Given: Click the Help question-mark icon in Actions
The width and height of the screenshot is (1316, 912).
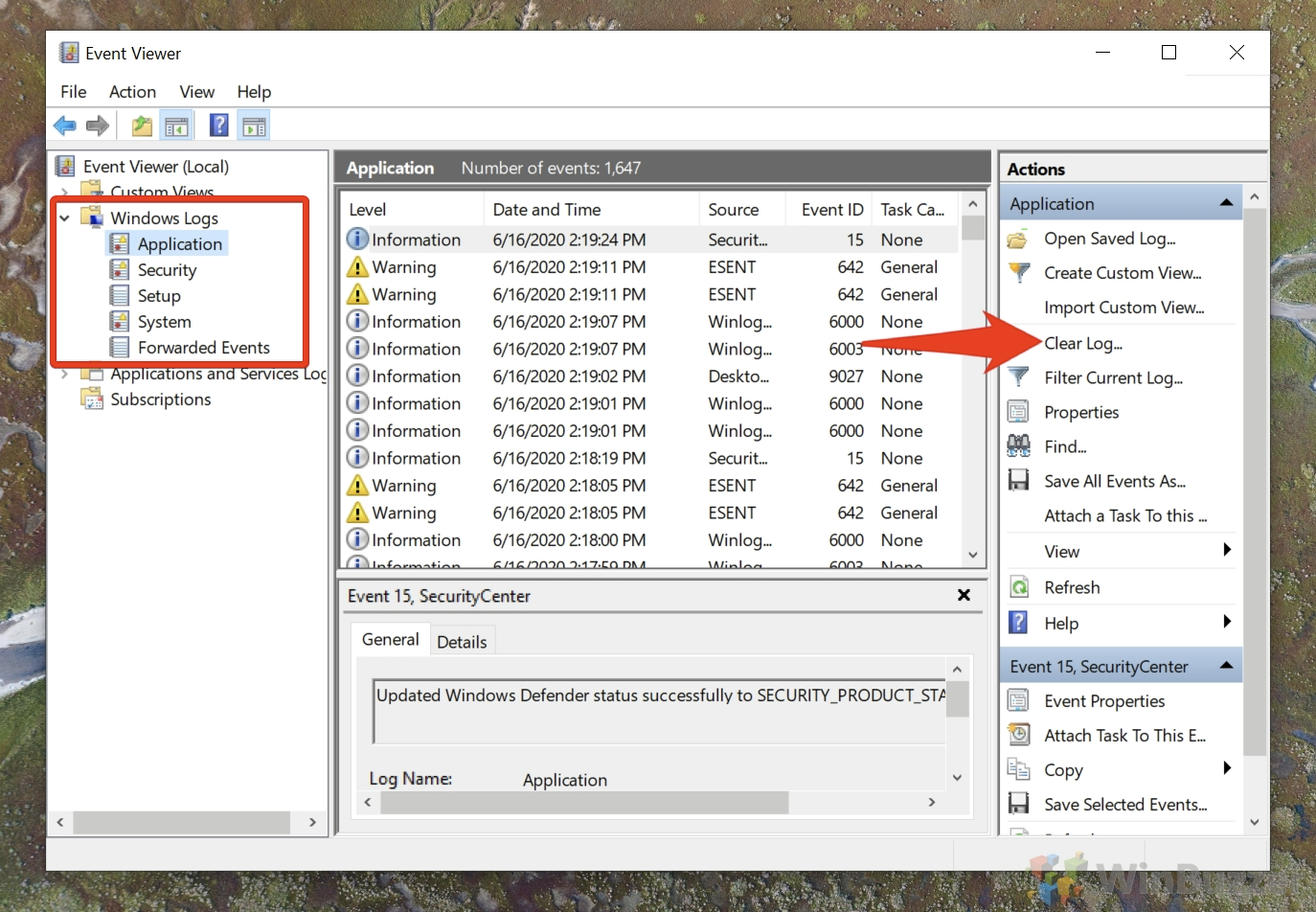Looking at the screenshot, I should [1018, 623].
